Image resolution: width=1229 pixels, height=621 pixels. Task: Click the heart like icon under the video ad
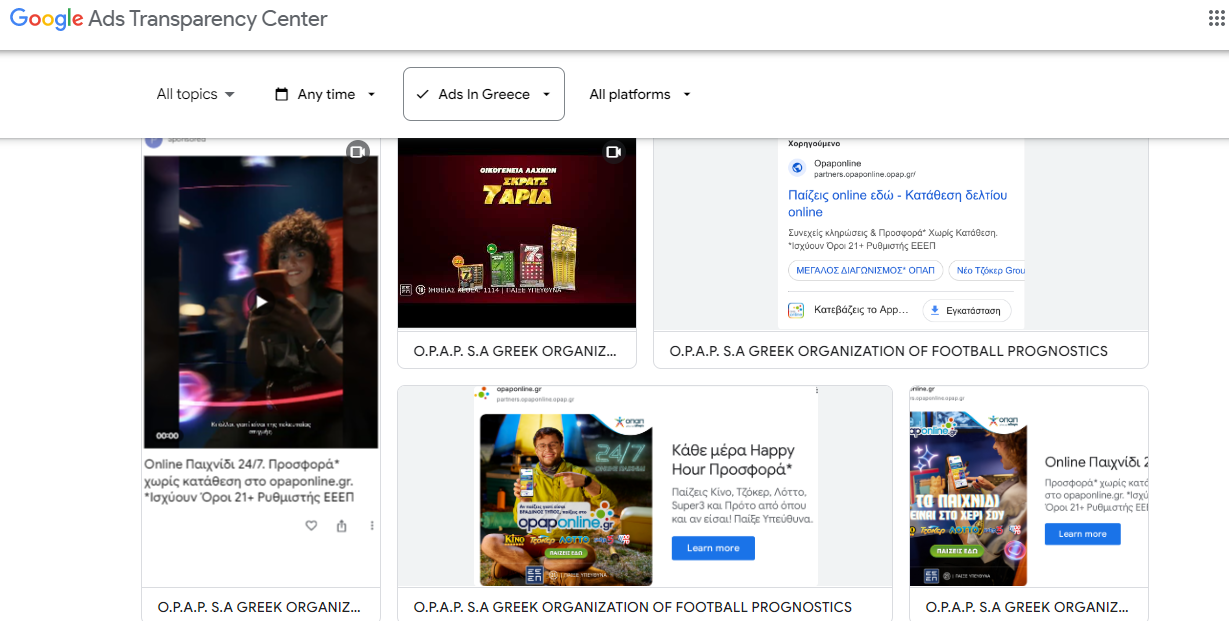pyautogui.click(x=311, y=526)
